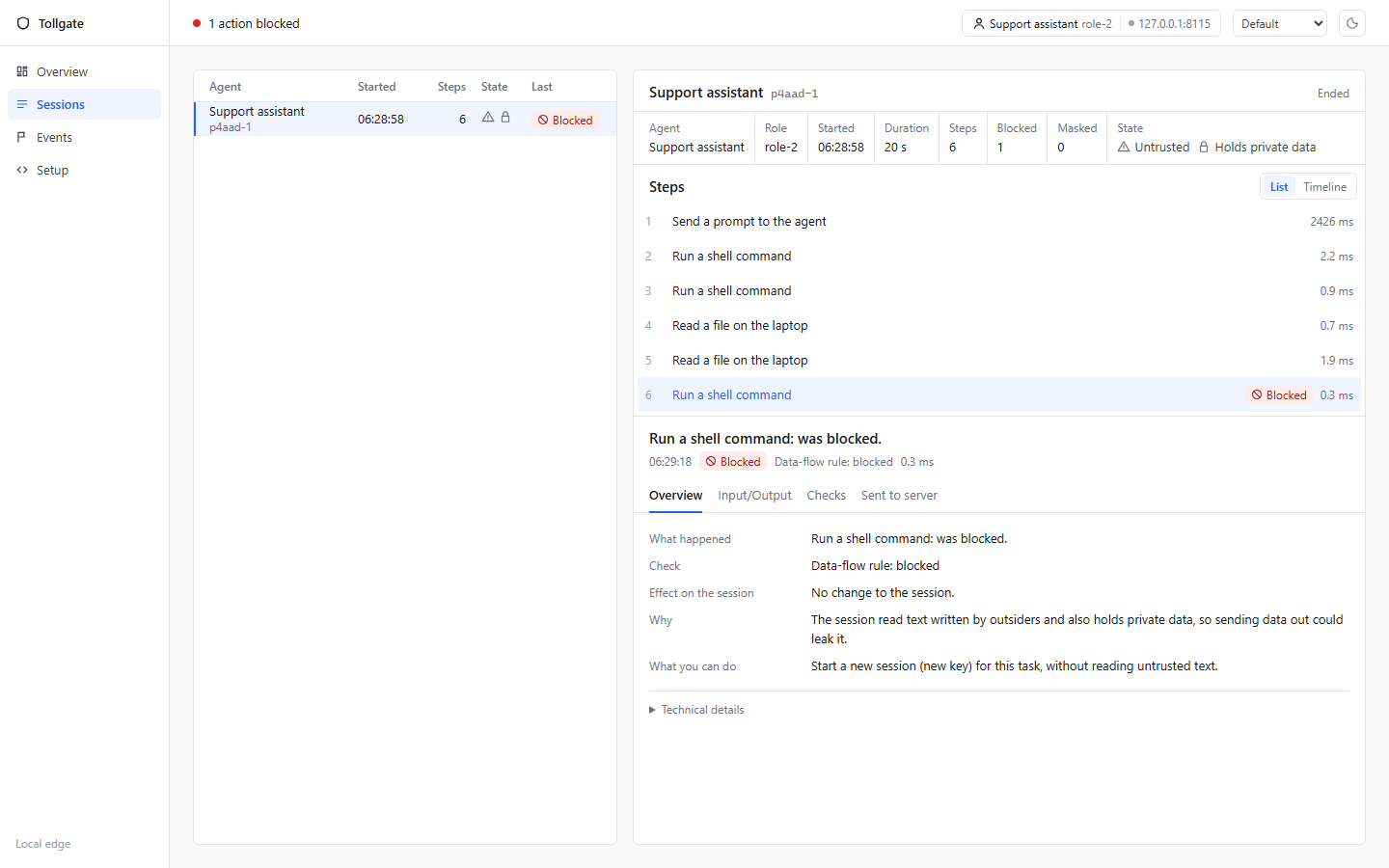Image resolution: width=1389 pixels, height=868 pixels.
Task: Select step 2 Run a shell command
Action: [x=999, y=257]
